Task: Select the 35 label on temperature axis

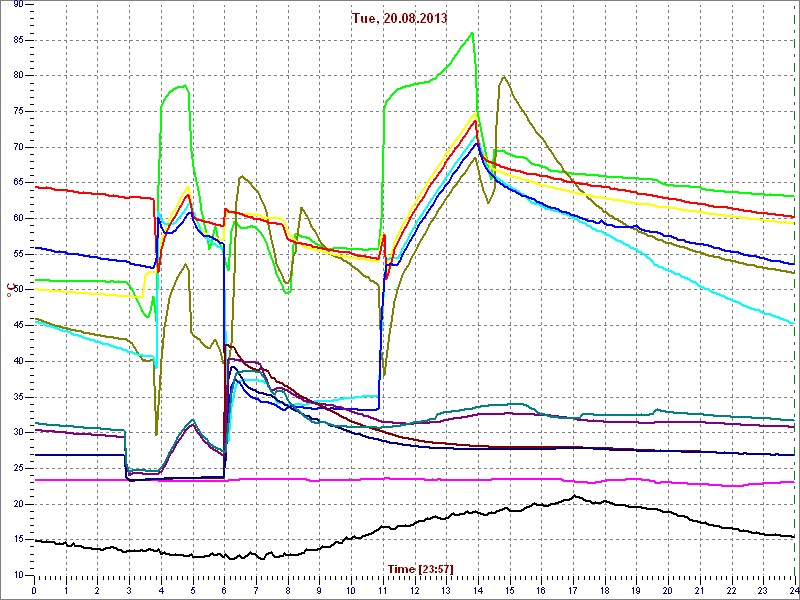Action: tap(18, 397)
